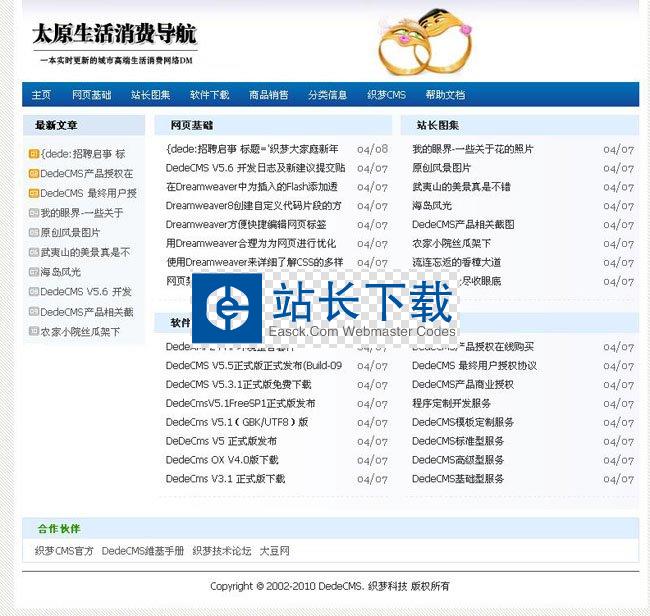Click the icon next to '原创风景图片' in sidebar

(x=34, y=233)
